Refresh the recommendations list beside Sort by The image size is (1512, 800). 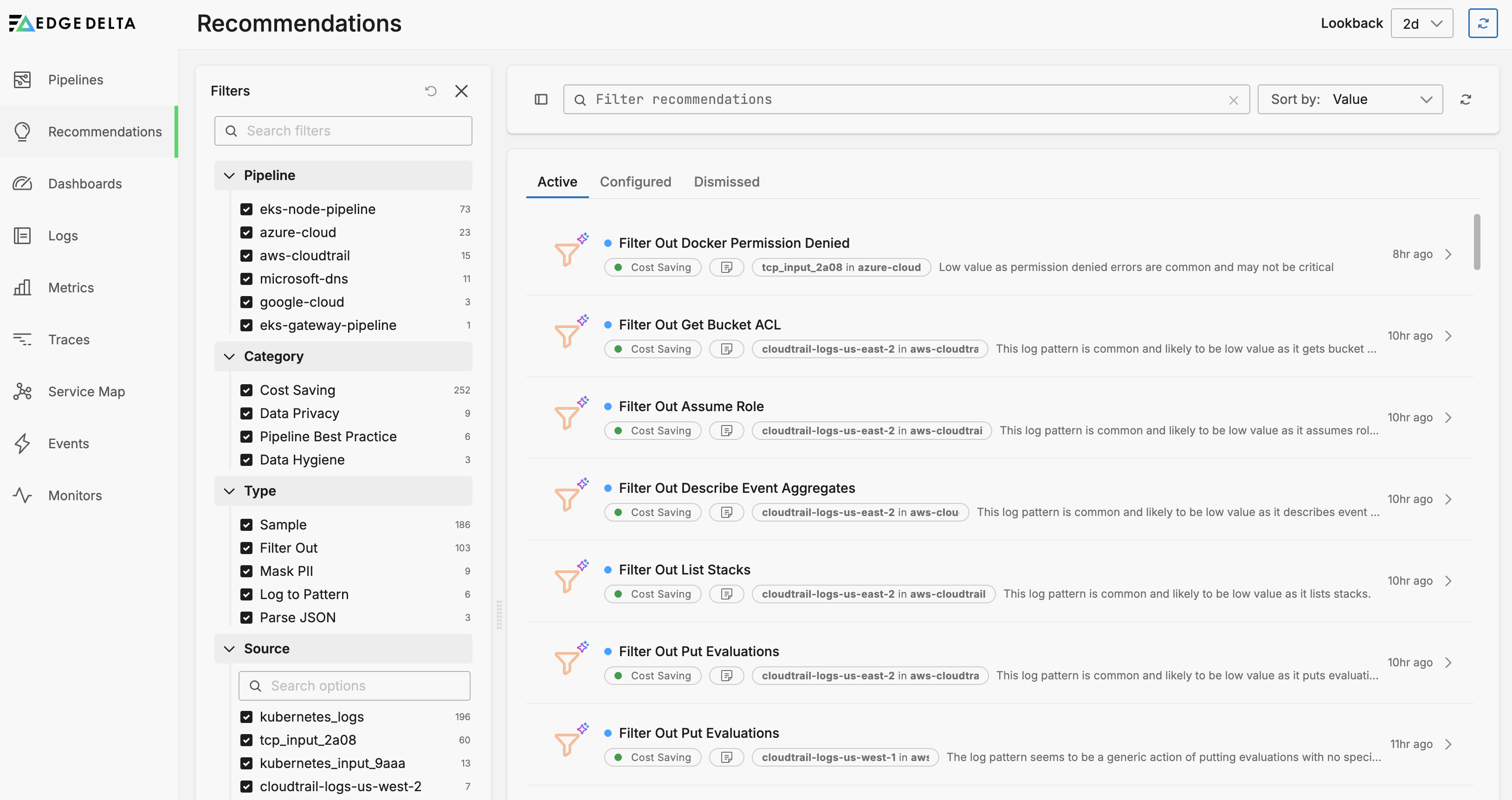[x=1466, y=99]
